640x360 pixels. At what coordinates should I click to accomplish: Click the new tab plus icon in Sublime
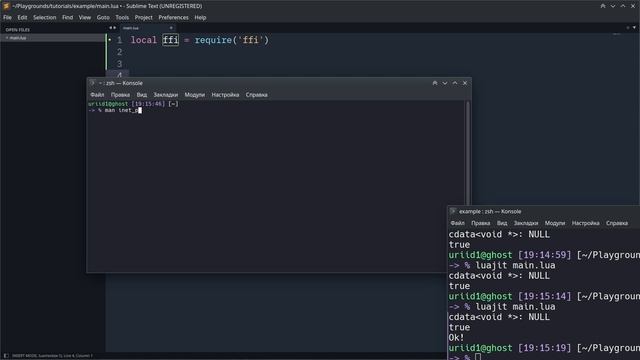628,28
